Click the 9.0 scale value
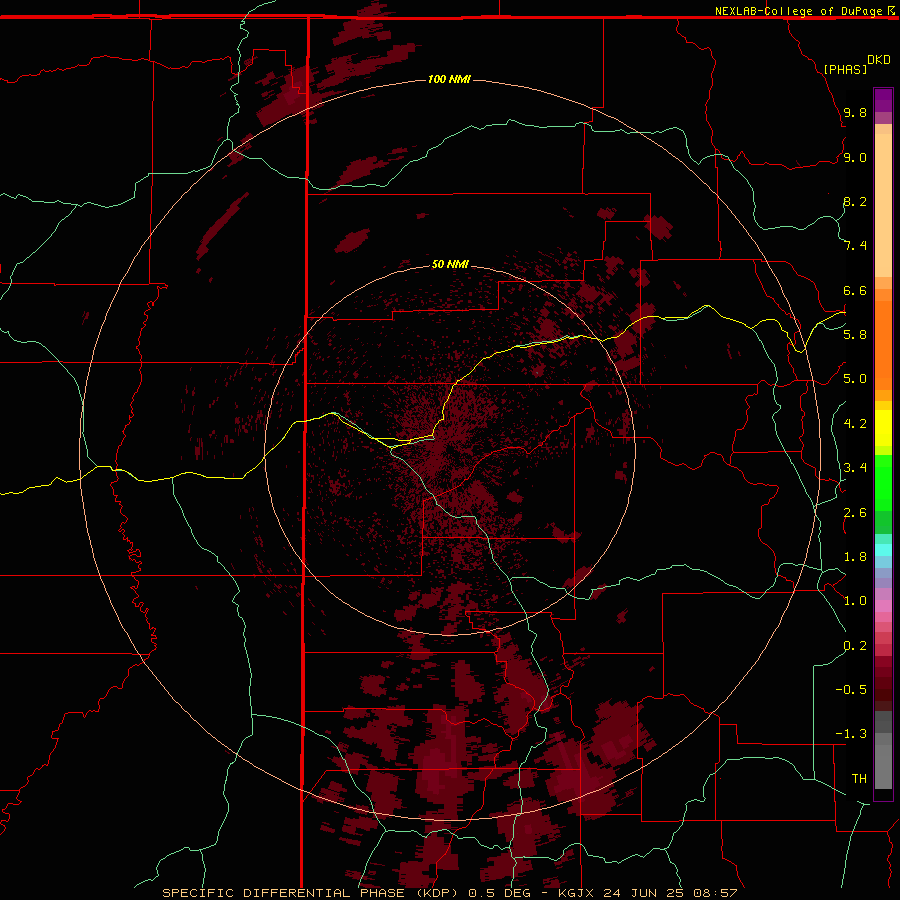This screenshot has height=900, width=900. point(855,158)
